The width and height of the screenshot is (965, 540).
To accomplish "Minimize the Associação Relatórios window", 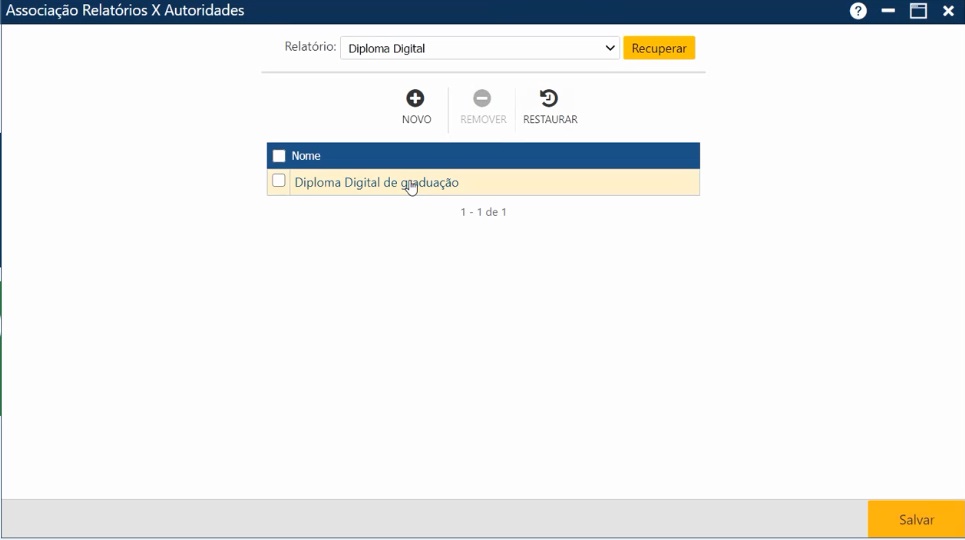I will coord(888,11).
